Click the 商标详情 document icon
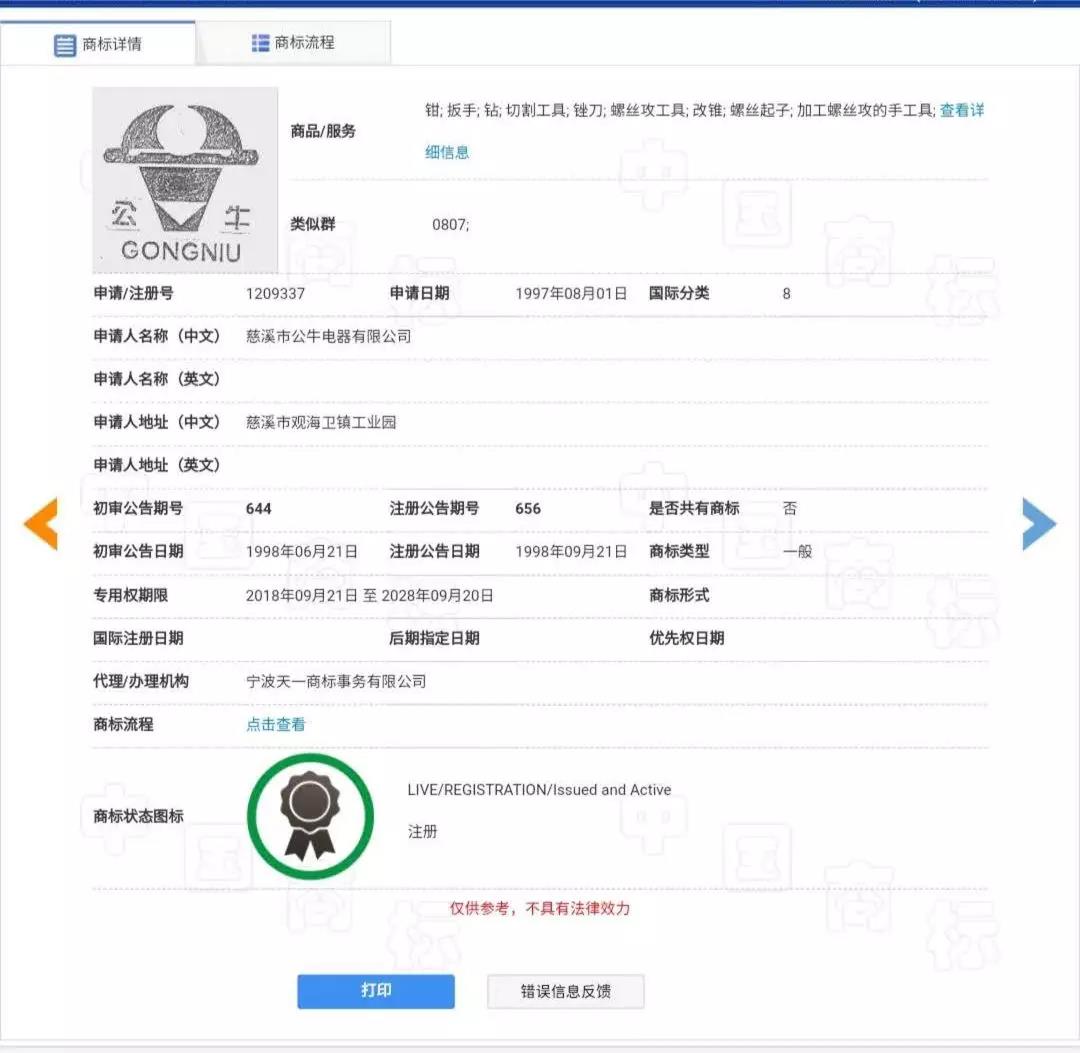Screen dimensions: 1080x1053 (65, 45)
